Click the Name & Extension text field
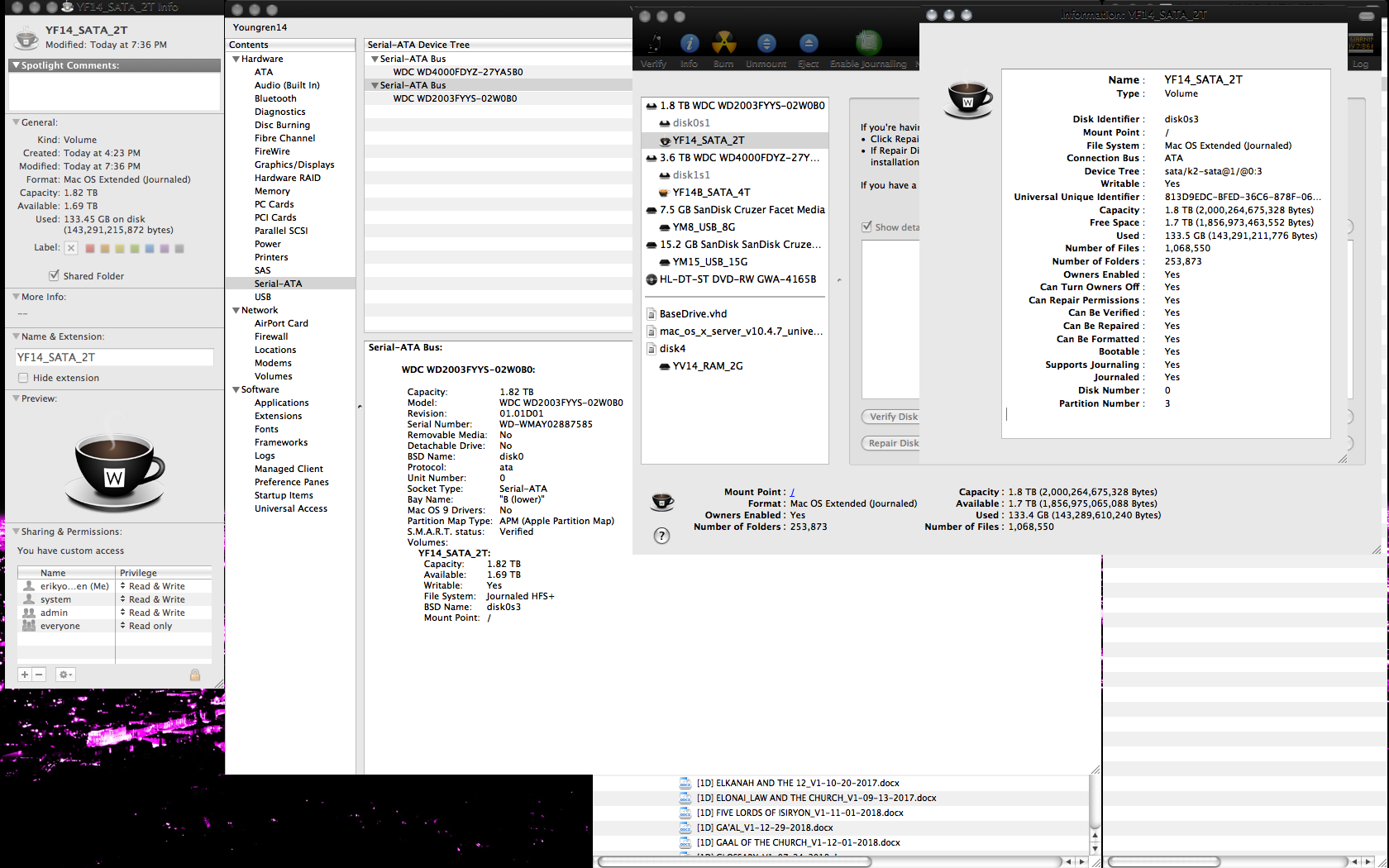The height and width of the screenshot is (868, 1389). pyautogui.click(x=114, y=357)
